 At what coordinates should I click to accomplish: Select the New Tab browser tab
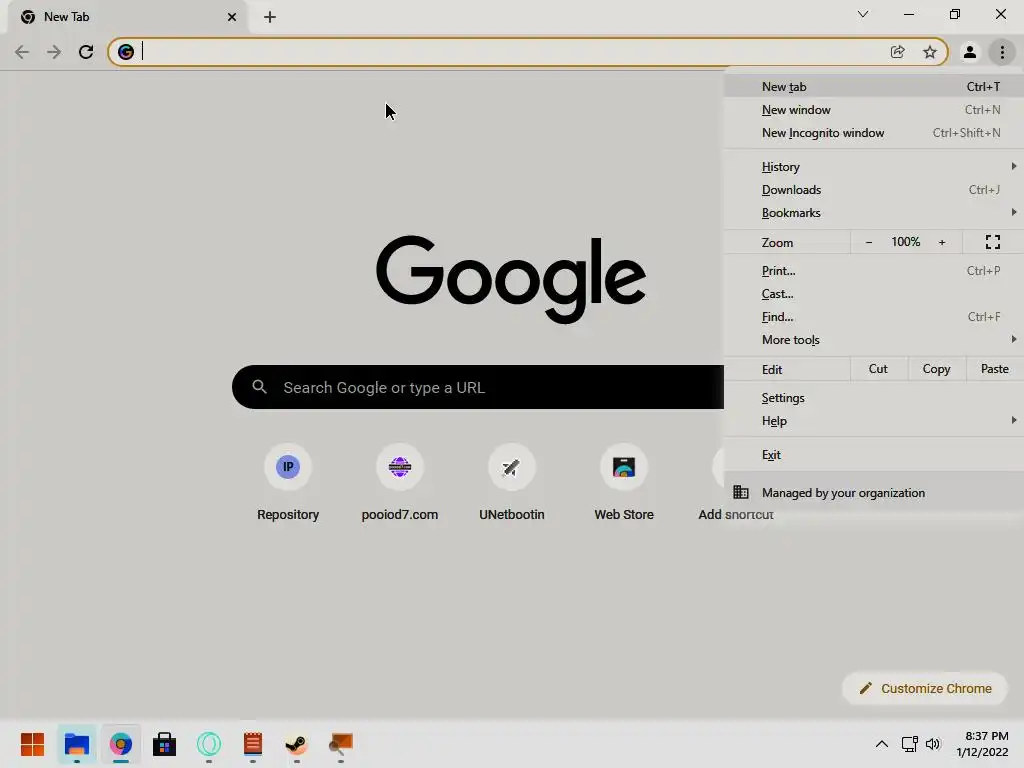[x=127, y=17]
